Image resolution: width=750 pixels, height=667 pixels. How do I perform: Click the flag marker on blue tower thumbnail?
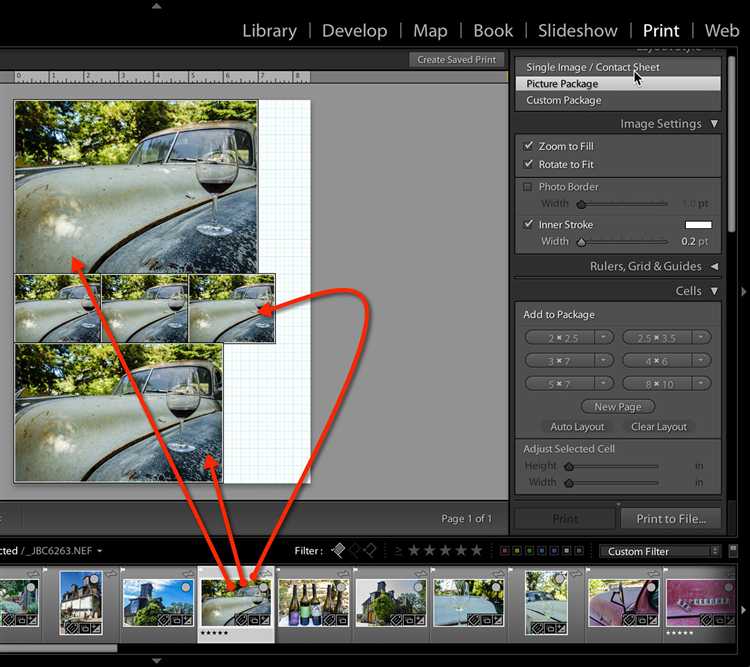pyautogui.click(x=123, y=570)
